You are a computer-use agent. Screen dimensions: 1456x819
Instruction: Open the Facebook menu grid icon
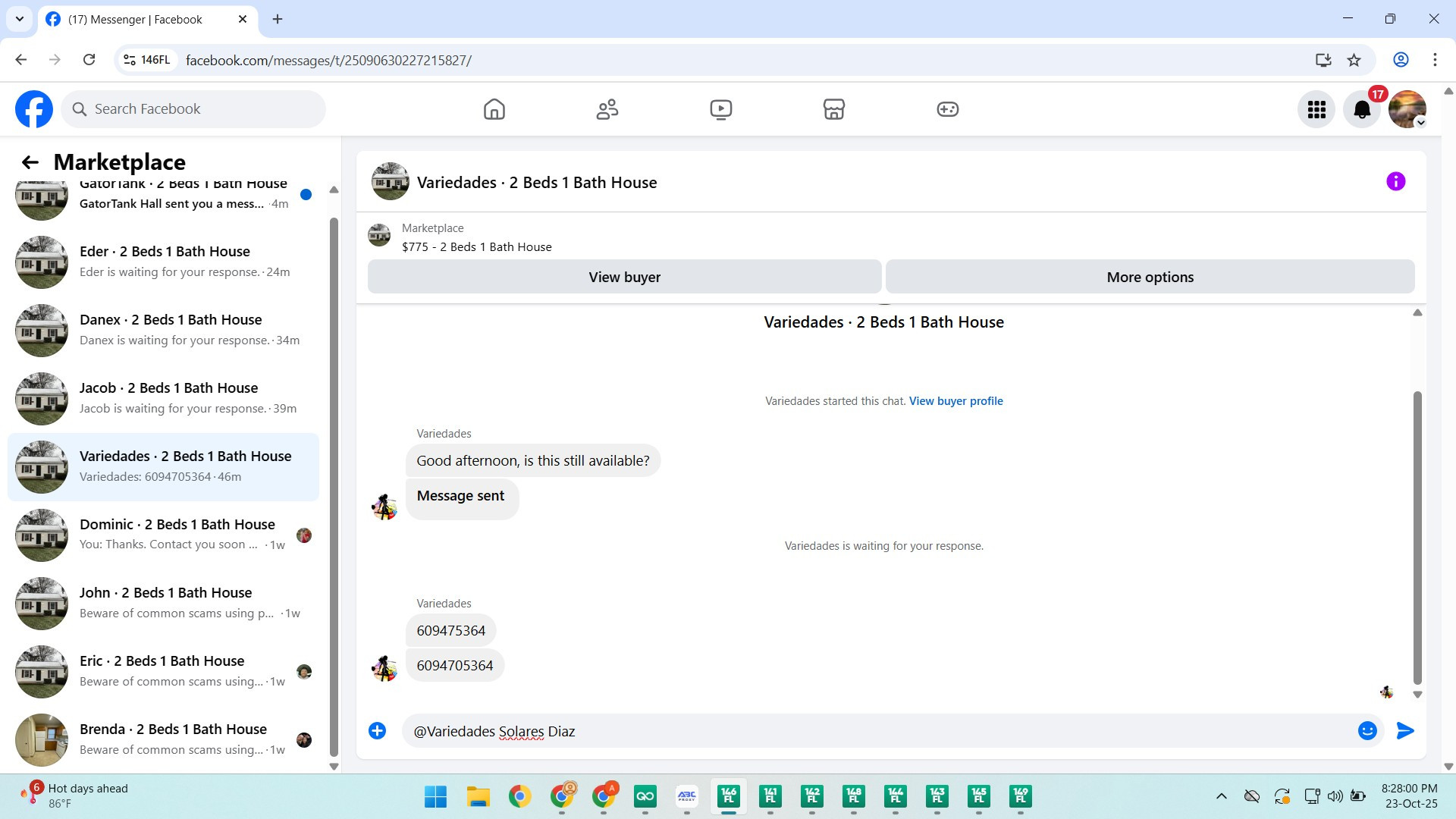click(1316, 110)
